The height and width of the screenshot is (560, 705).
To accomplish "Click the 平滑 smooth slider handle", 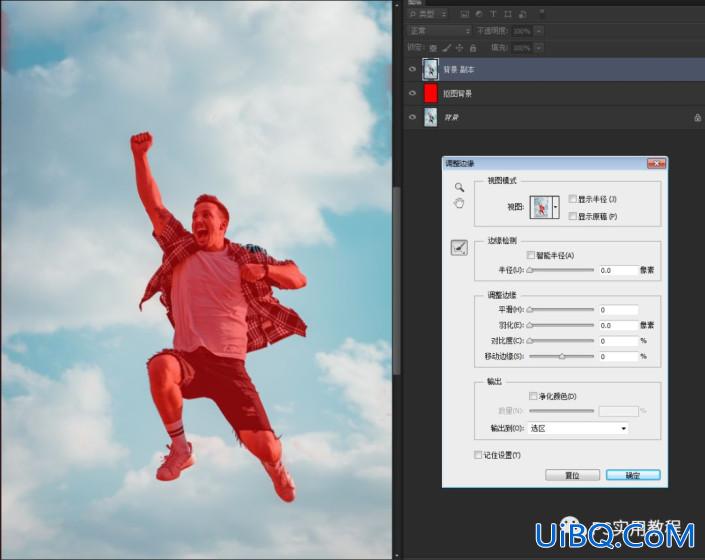I will [x=530, y=310].
